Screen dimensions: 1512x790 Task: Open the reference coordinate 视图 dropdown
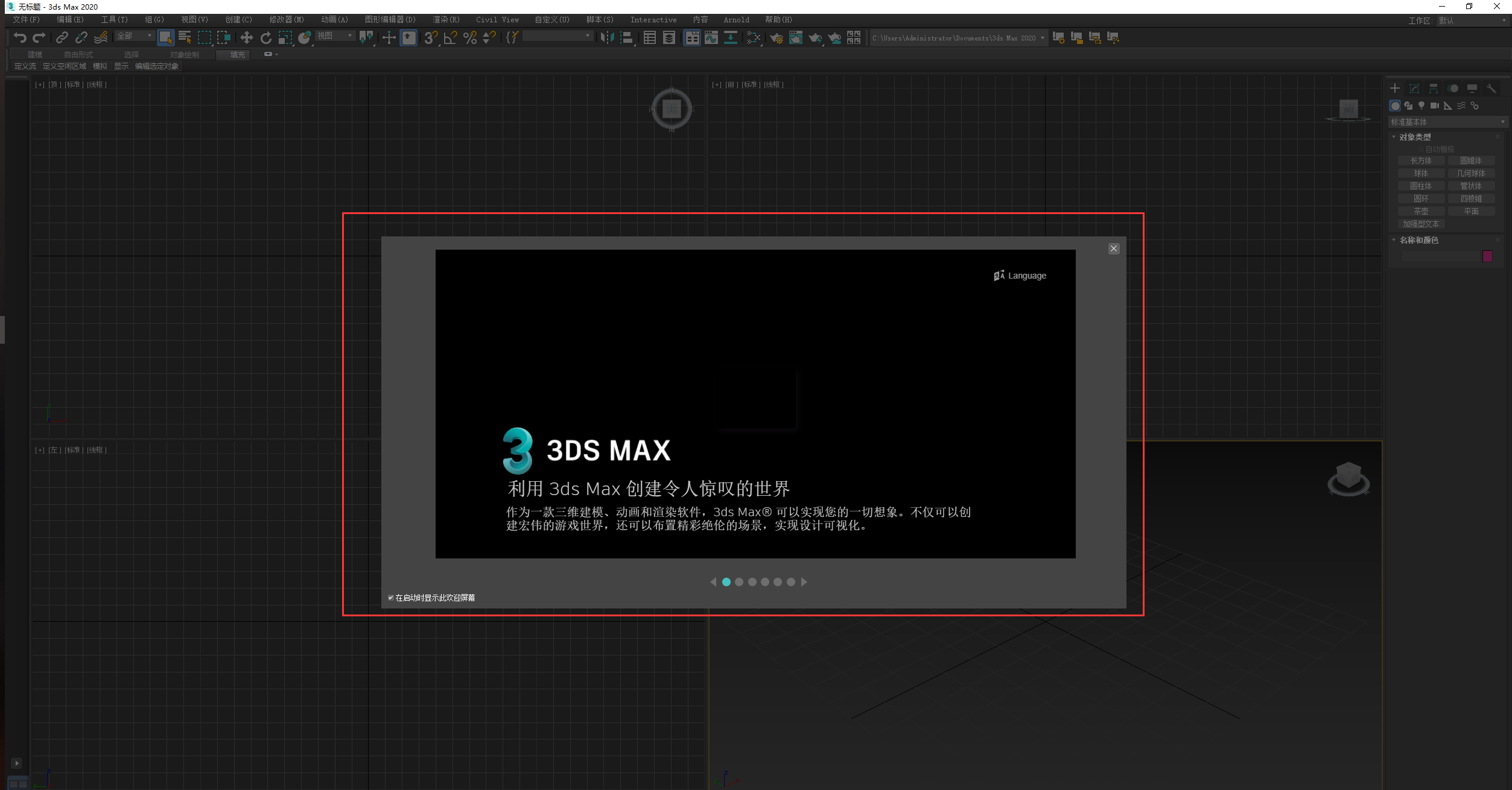pyautogui.click(x=335, y=36)
